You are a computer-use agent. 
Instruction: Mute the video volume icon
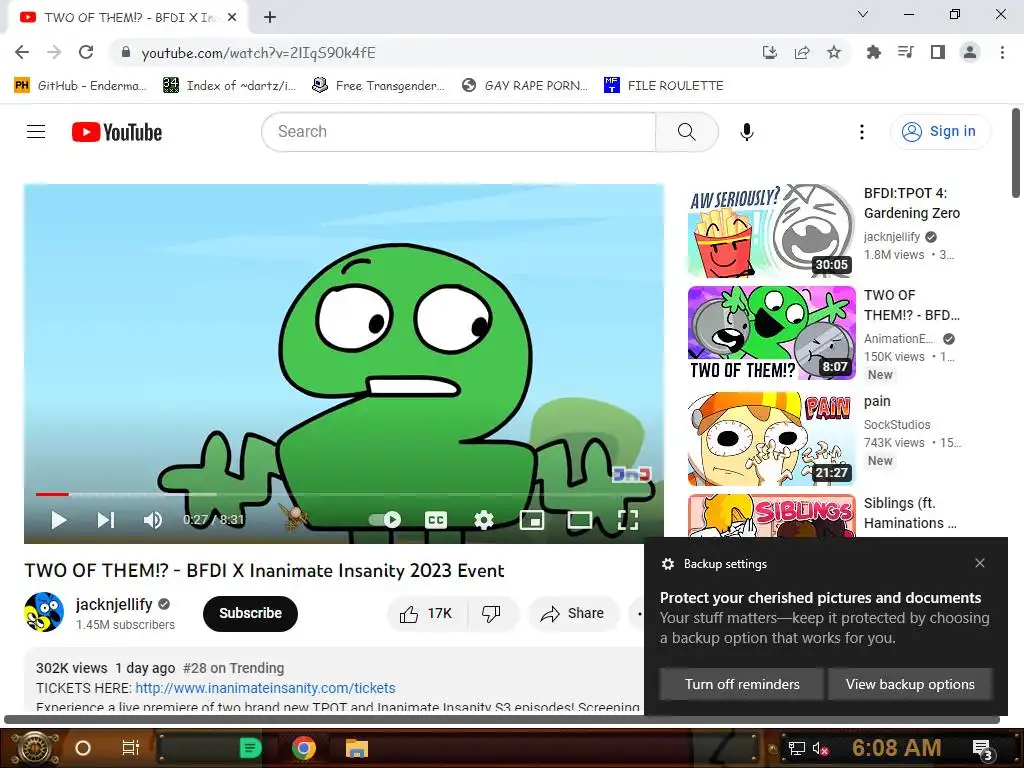tap(153, 520)
